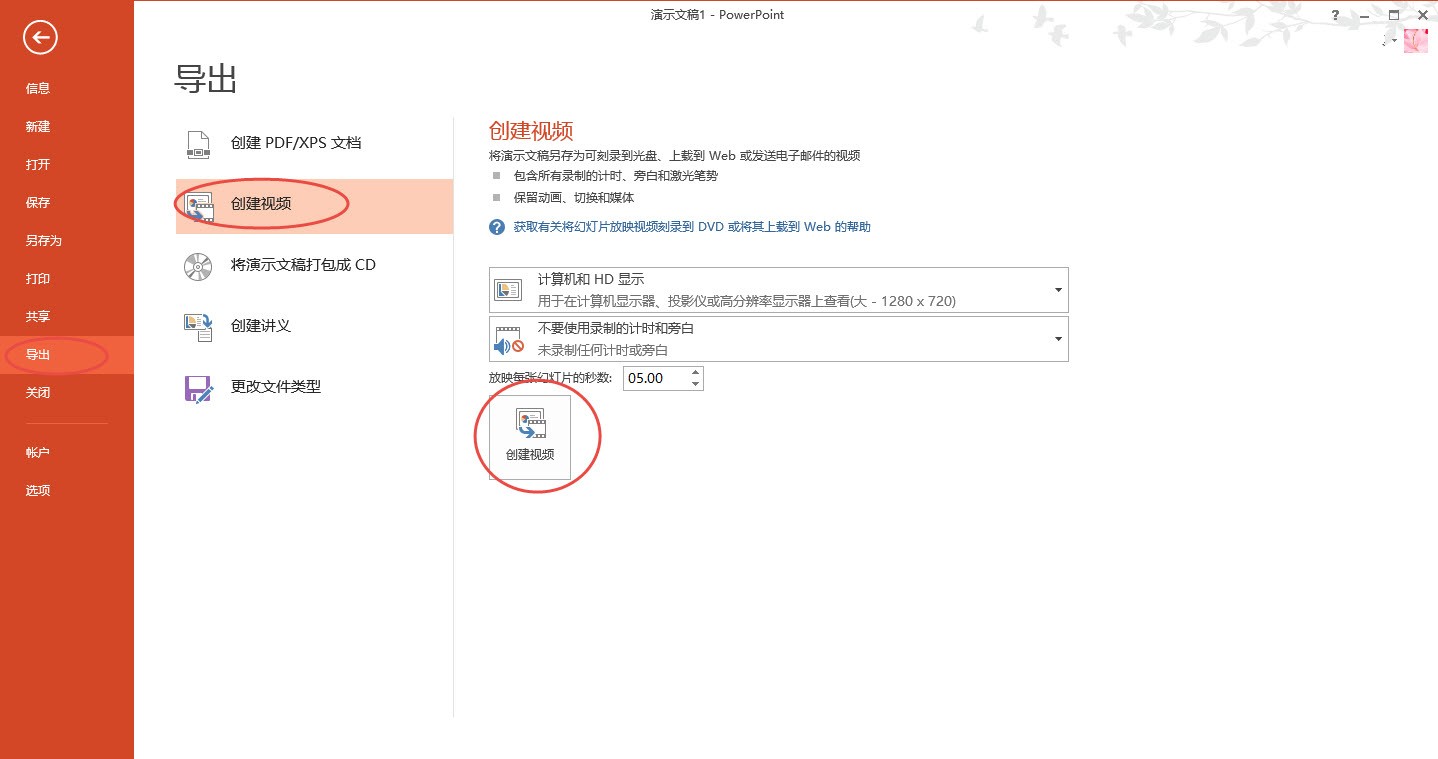Click the 创建视频 filmstrip icon in export list
Viewport: 1438px width, 759px height.
[197, 205]
